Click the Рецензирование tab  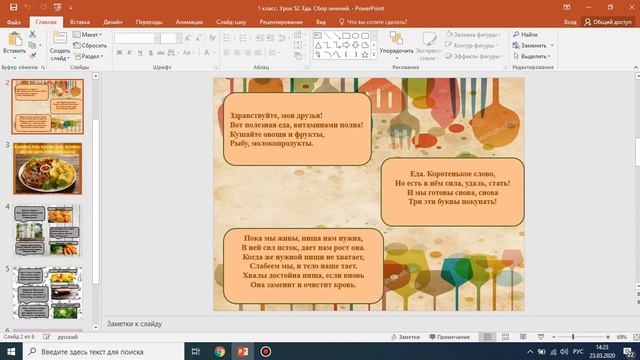coord(281,22)
